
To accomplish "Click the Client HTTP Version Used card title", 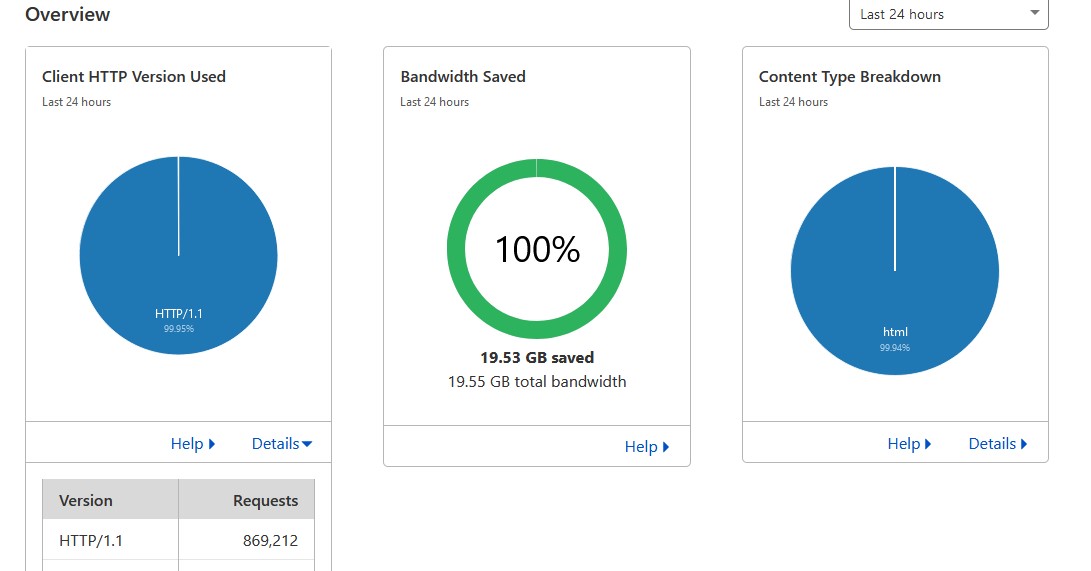I will point(134,77).
